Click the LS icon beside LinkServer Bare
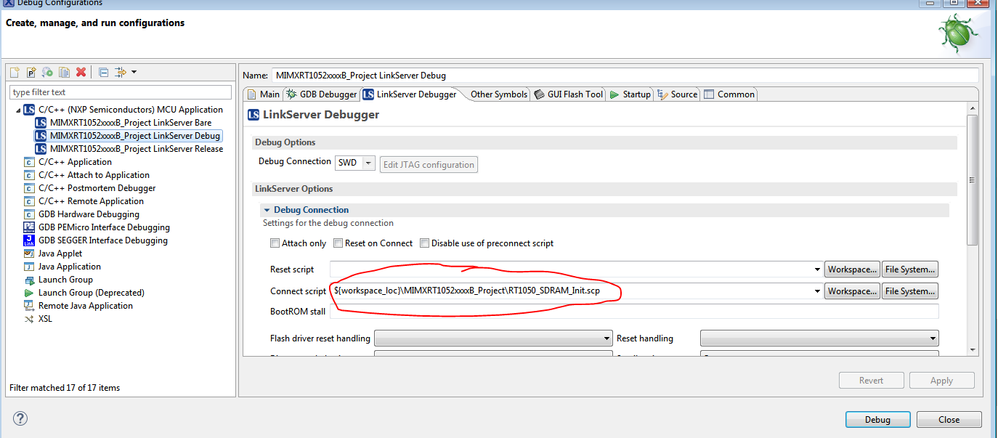 point(41,122)
